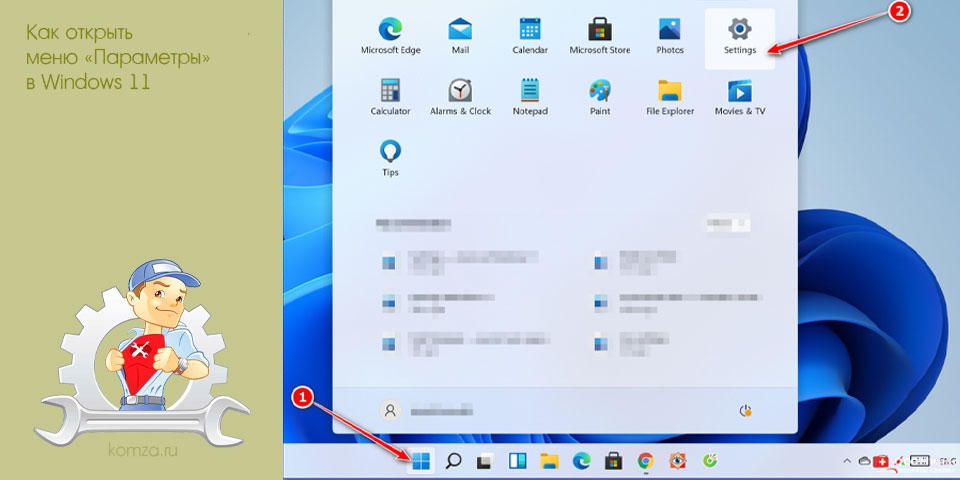Open the green circular app on taskbar
The image size is (960, 480).
tap(710, 461)
